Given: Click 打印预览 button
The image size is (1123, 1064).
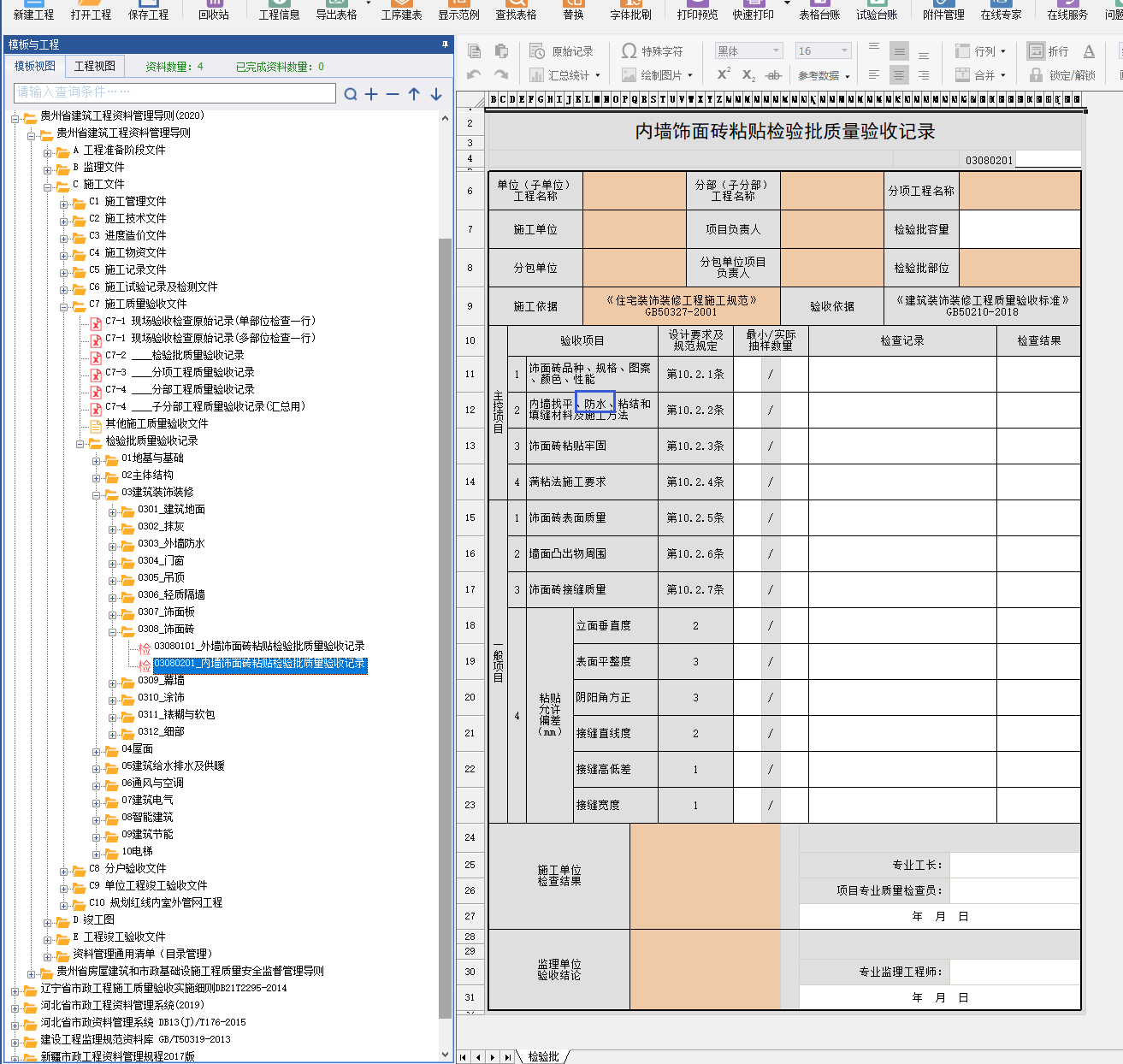Looking at the screenshot, I should pyautogui.click(x=697, y=10).
